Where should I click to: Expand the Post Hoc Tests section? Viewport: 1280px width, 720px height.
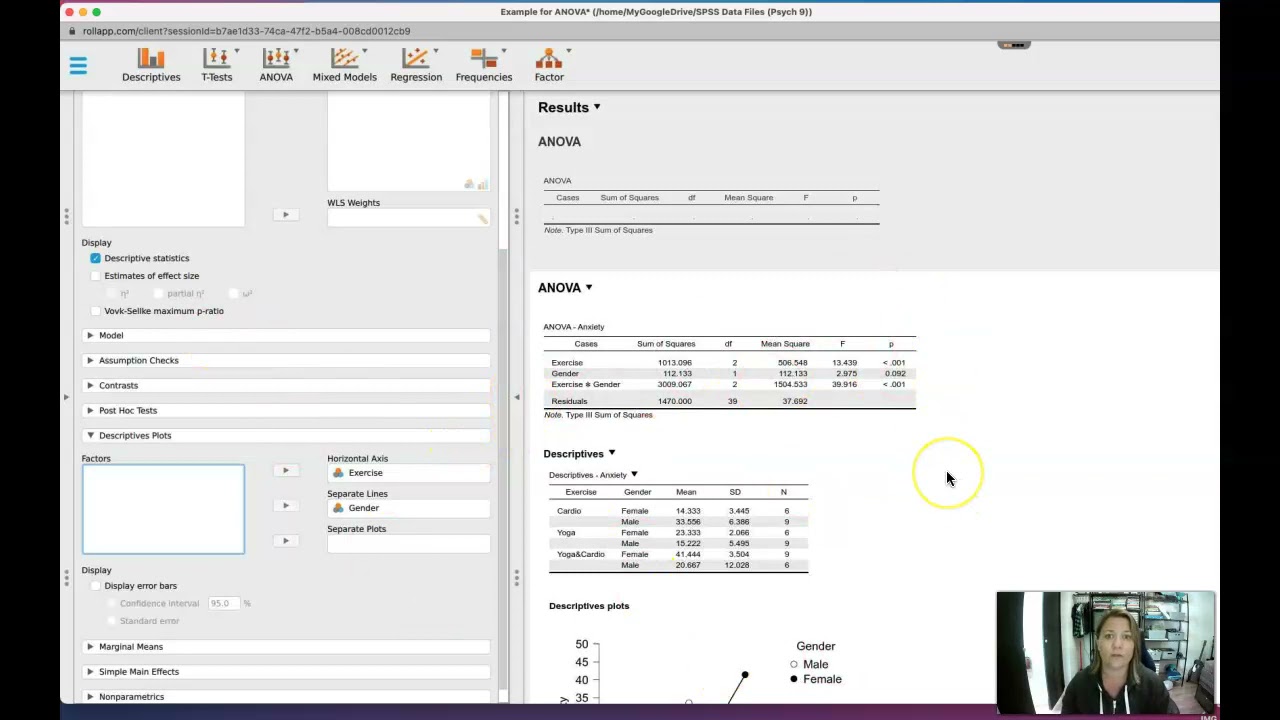coord(286,410)
